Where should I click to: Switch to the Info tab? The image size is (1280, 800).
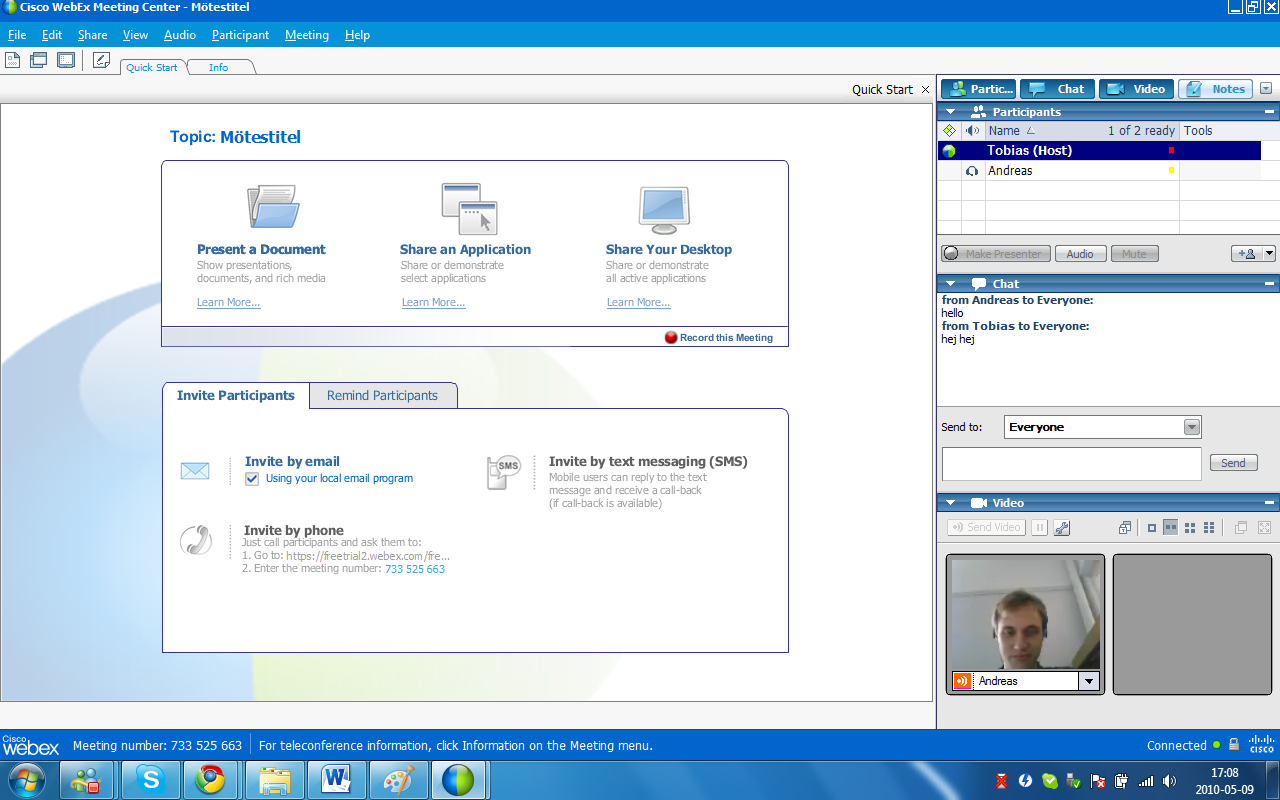tap(218, 67)
